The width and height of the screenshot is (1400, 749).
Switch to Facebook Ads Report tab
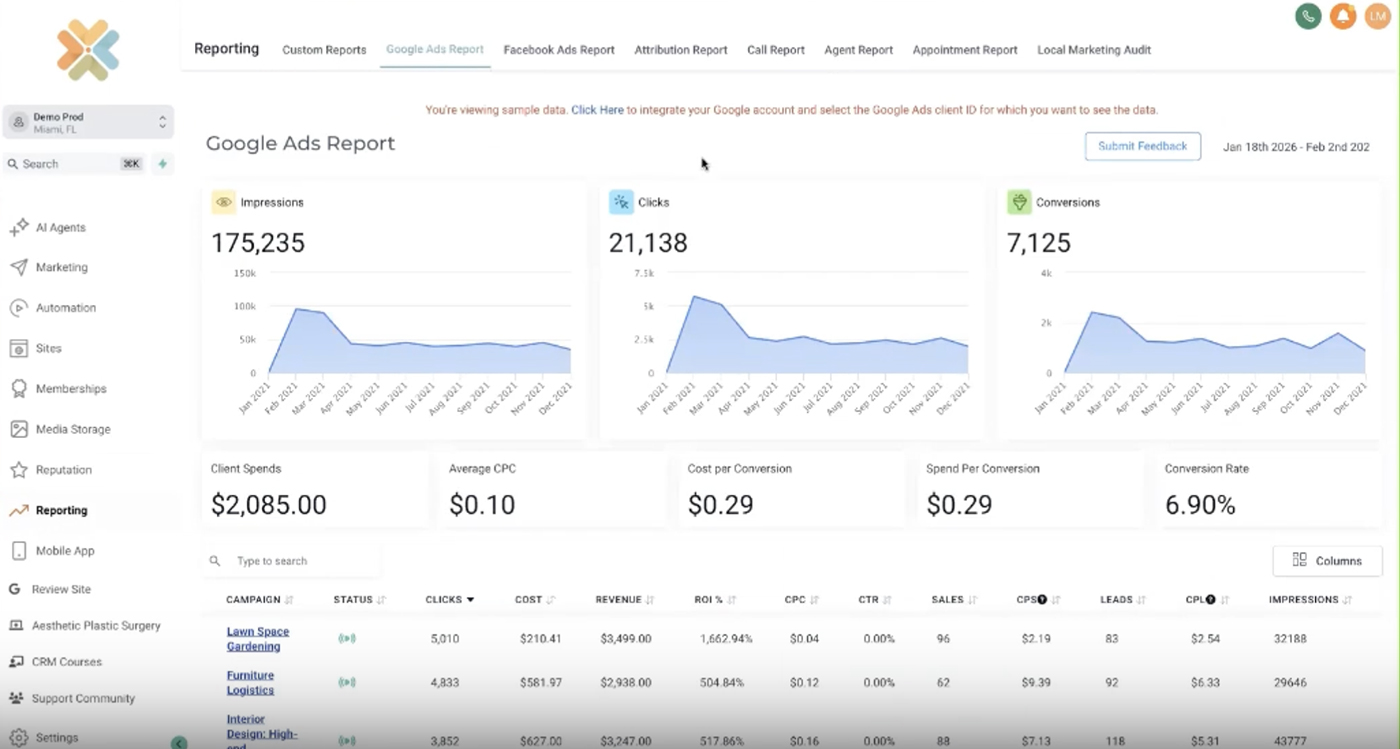[x=559, y=50]
